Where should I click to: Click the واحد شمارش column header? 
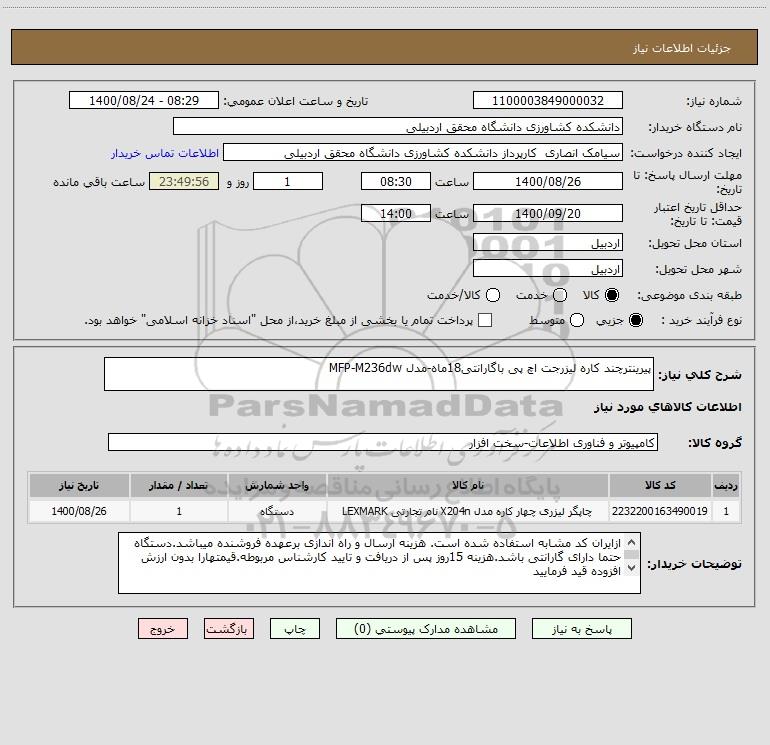[x=277, y=485]
